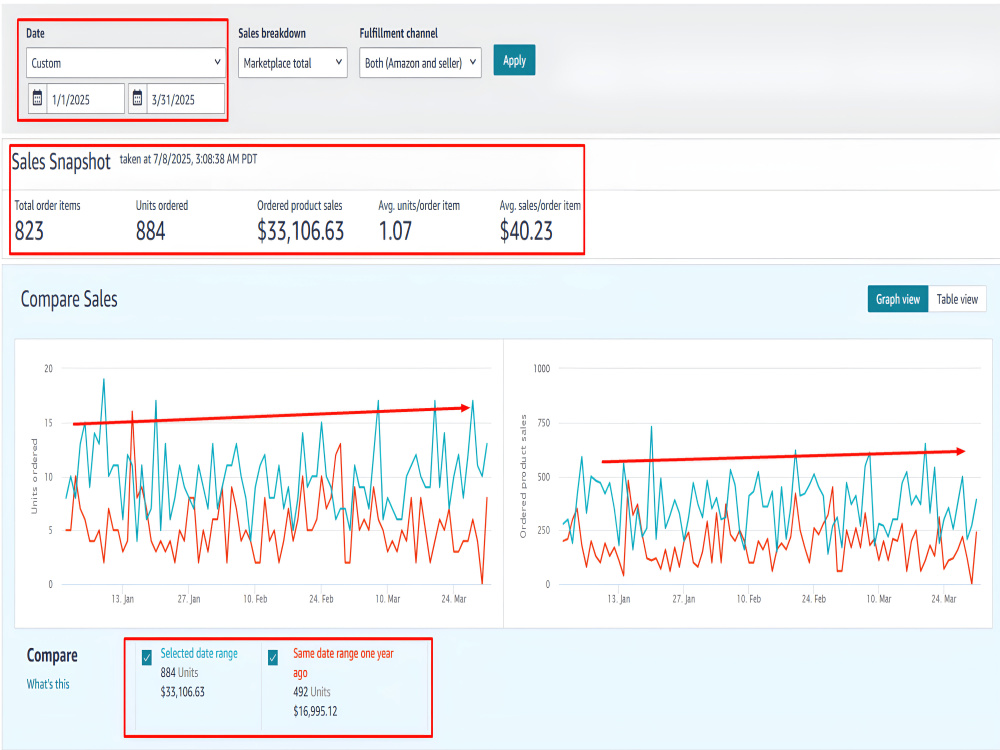The image size is (1000, 750).
Task: Select Ordered product sales value $33,106.63
Action: (x=300, y=230)
